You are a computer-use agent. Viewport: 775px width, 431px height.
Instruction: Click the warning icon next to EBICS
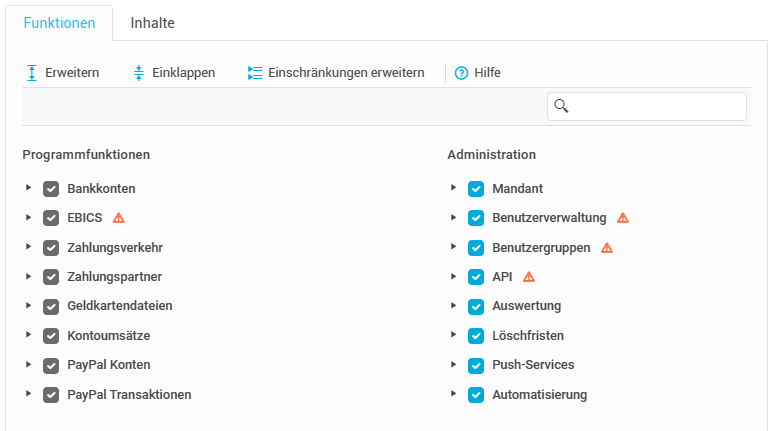(118, 218)
